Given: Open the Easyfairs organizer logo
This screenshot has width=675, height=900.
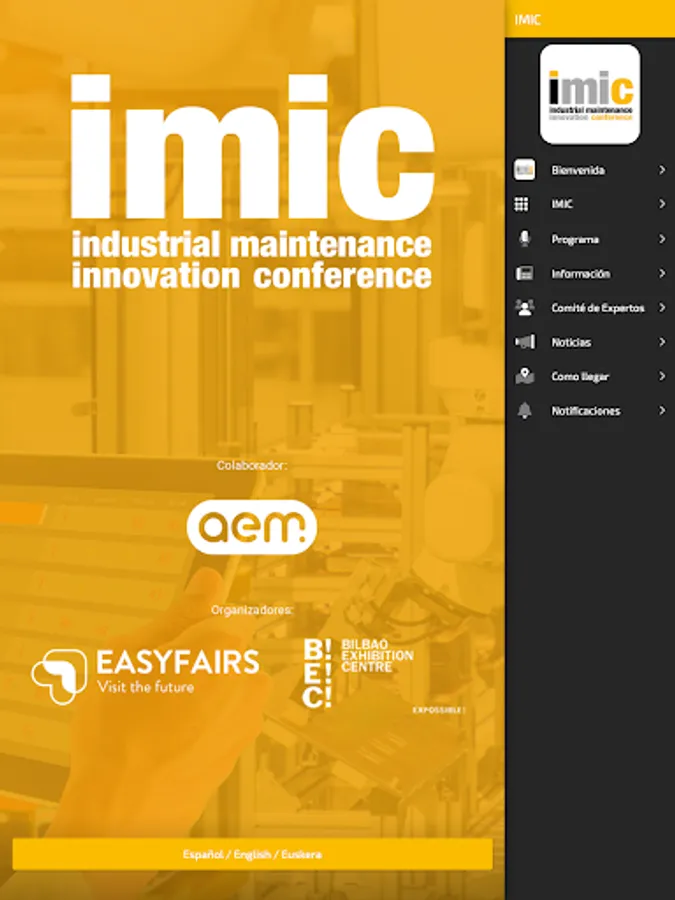Looking at the screenshot, I should 145,676.
